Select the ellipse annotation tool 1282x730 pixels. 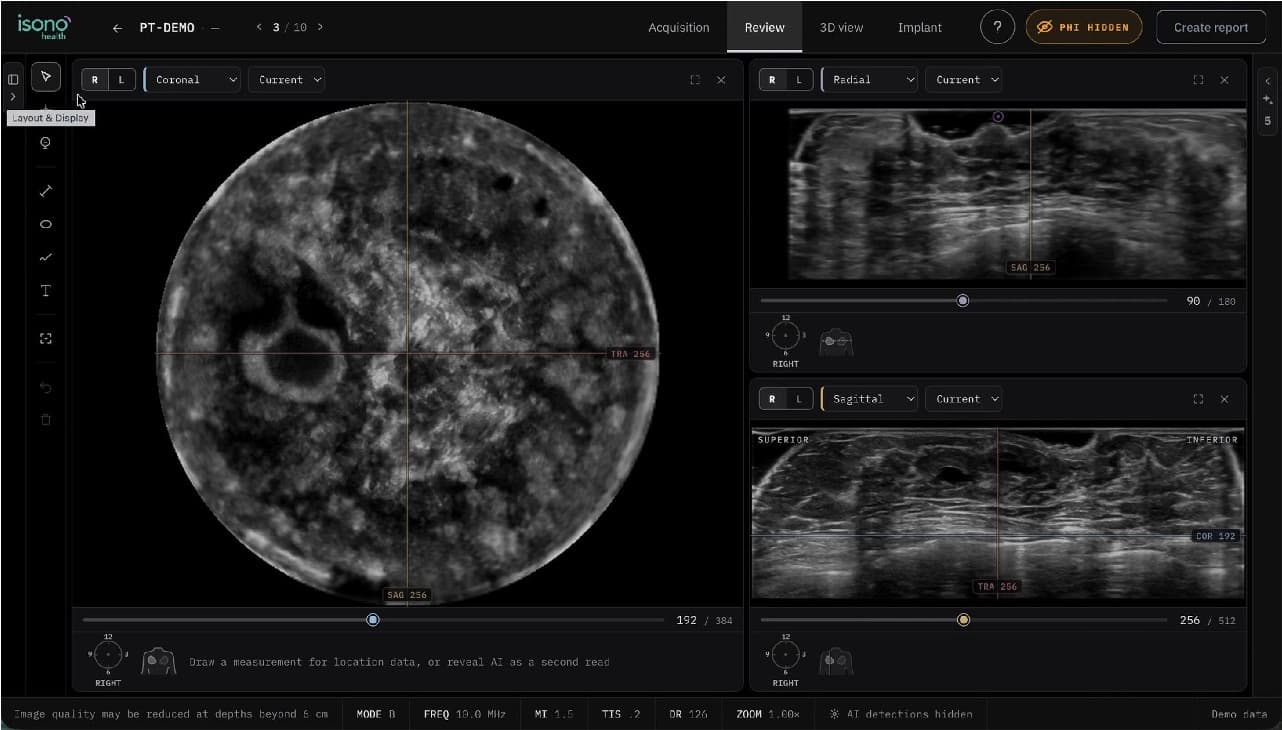coord(45,224)
